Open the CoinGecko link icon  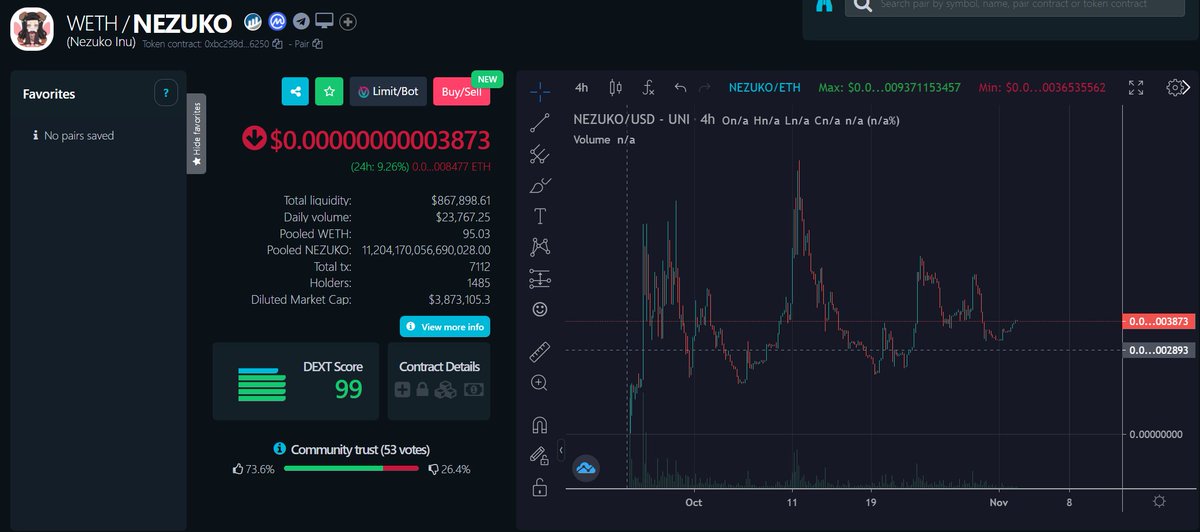pos(254,21)
